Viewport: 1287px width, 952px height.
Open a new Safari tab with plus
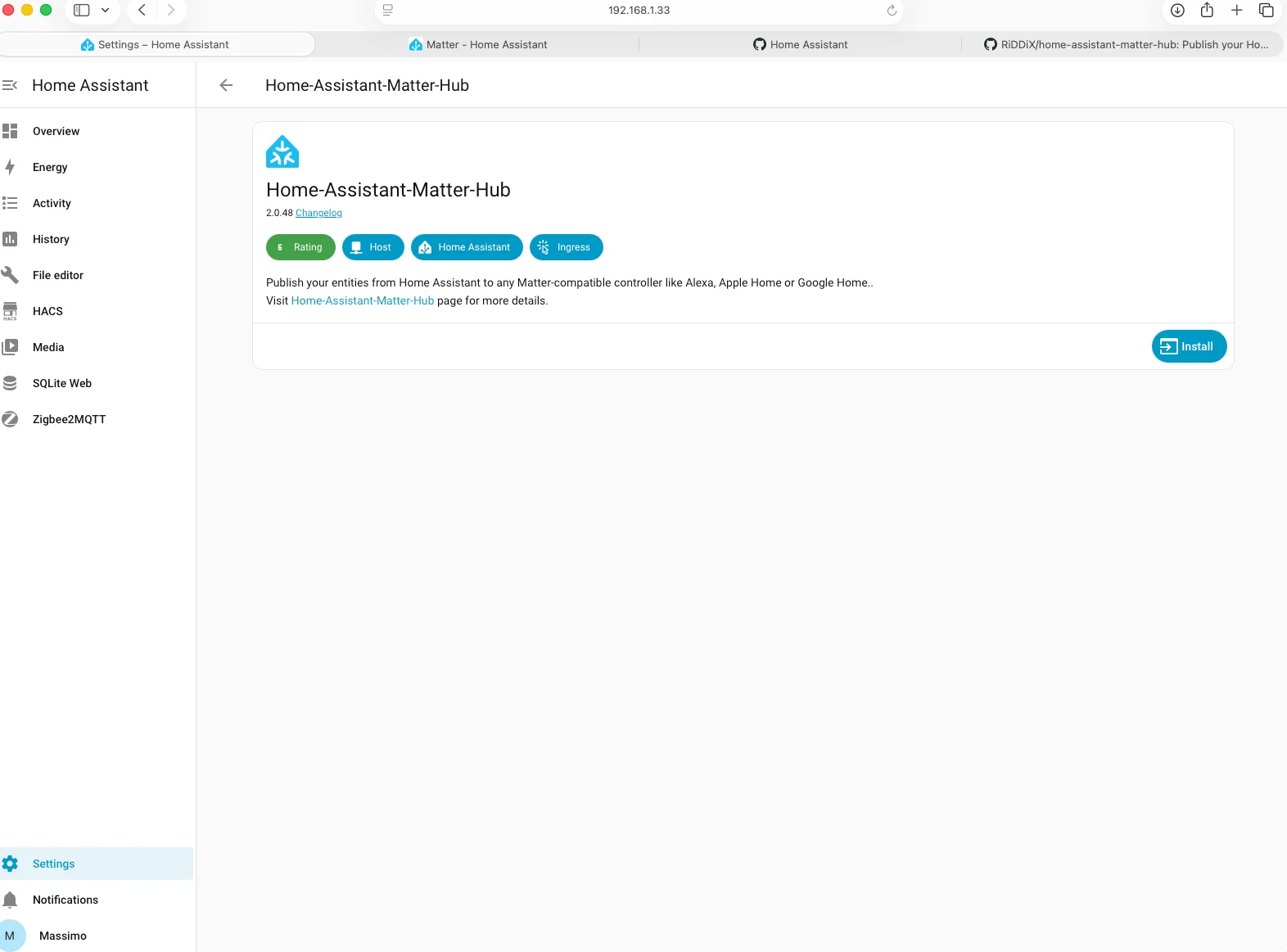(1236, 11)
